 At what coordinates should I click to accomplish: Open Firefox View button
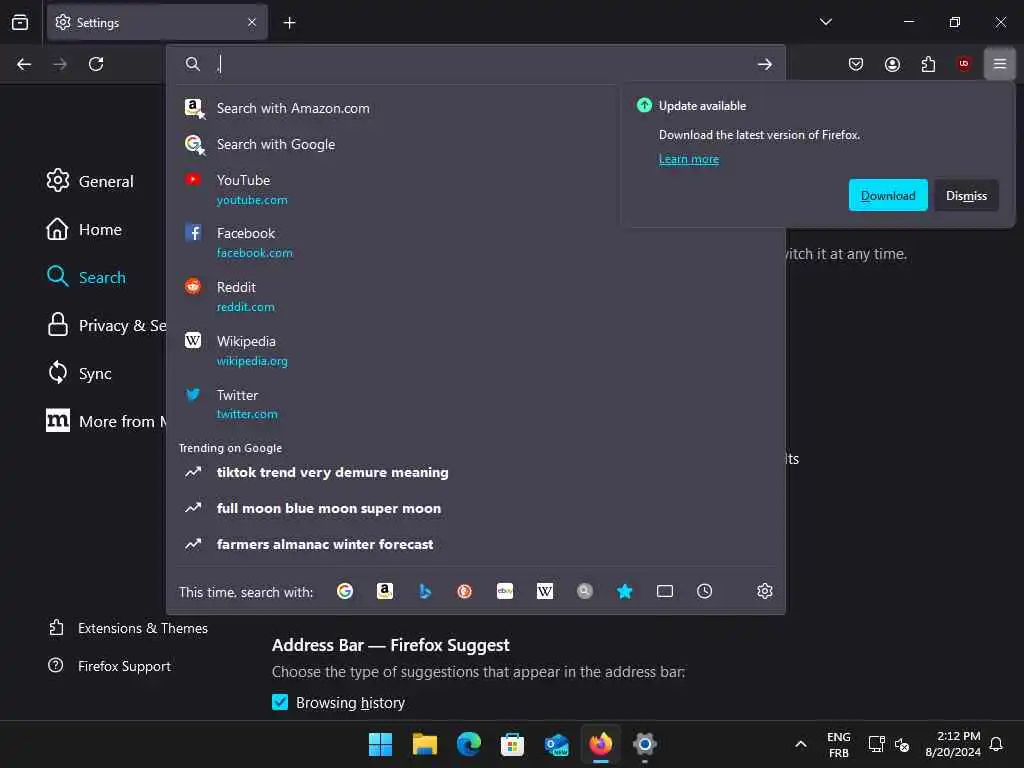[20, 22]
